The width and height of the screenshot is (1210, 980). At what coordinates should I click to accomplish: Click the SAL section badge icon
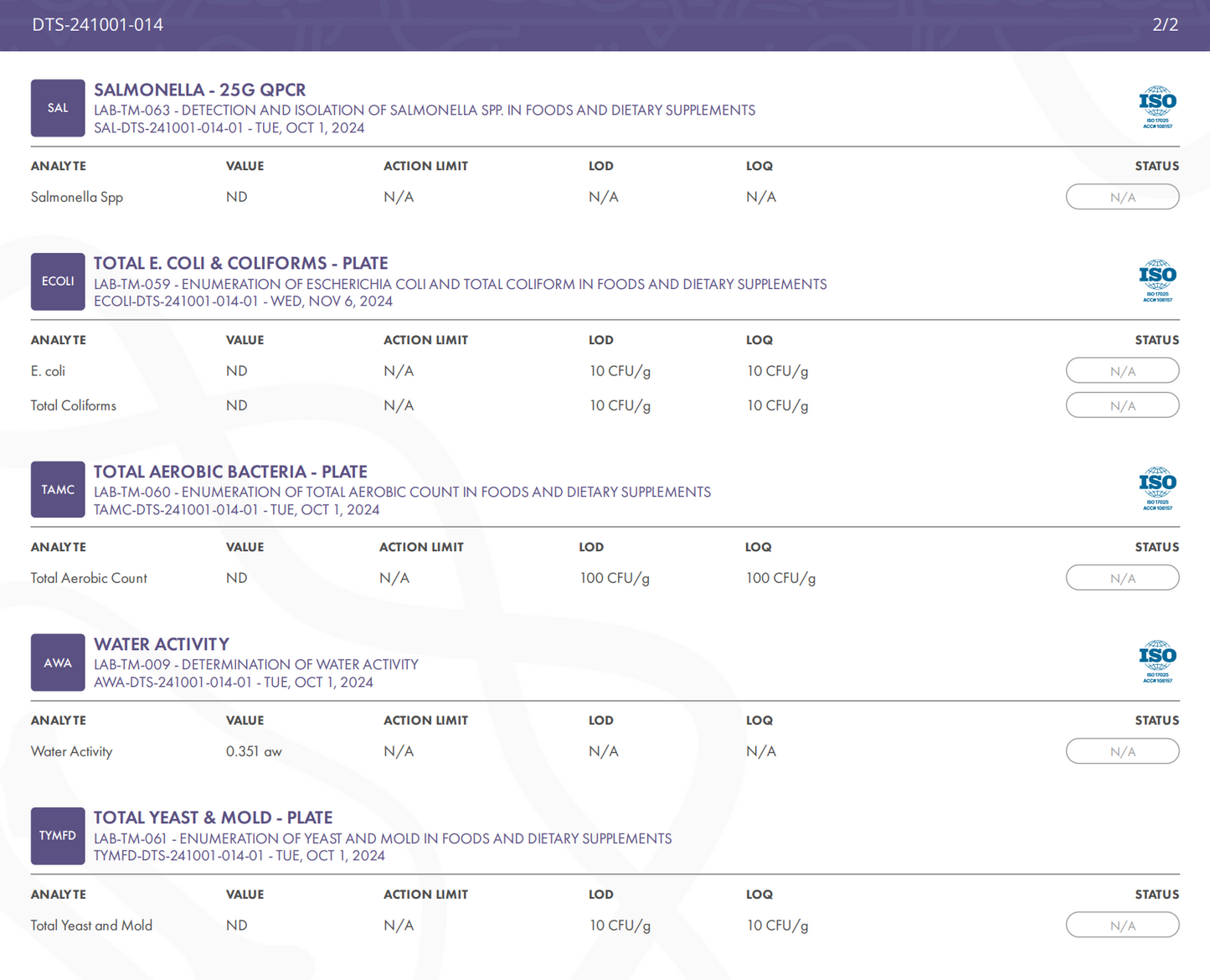click(58, 108)
